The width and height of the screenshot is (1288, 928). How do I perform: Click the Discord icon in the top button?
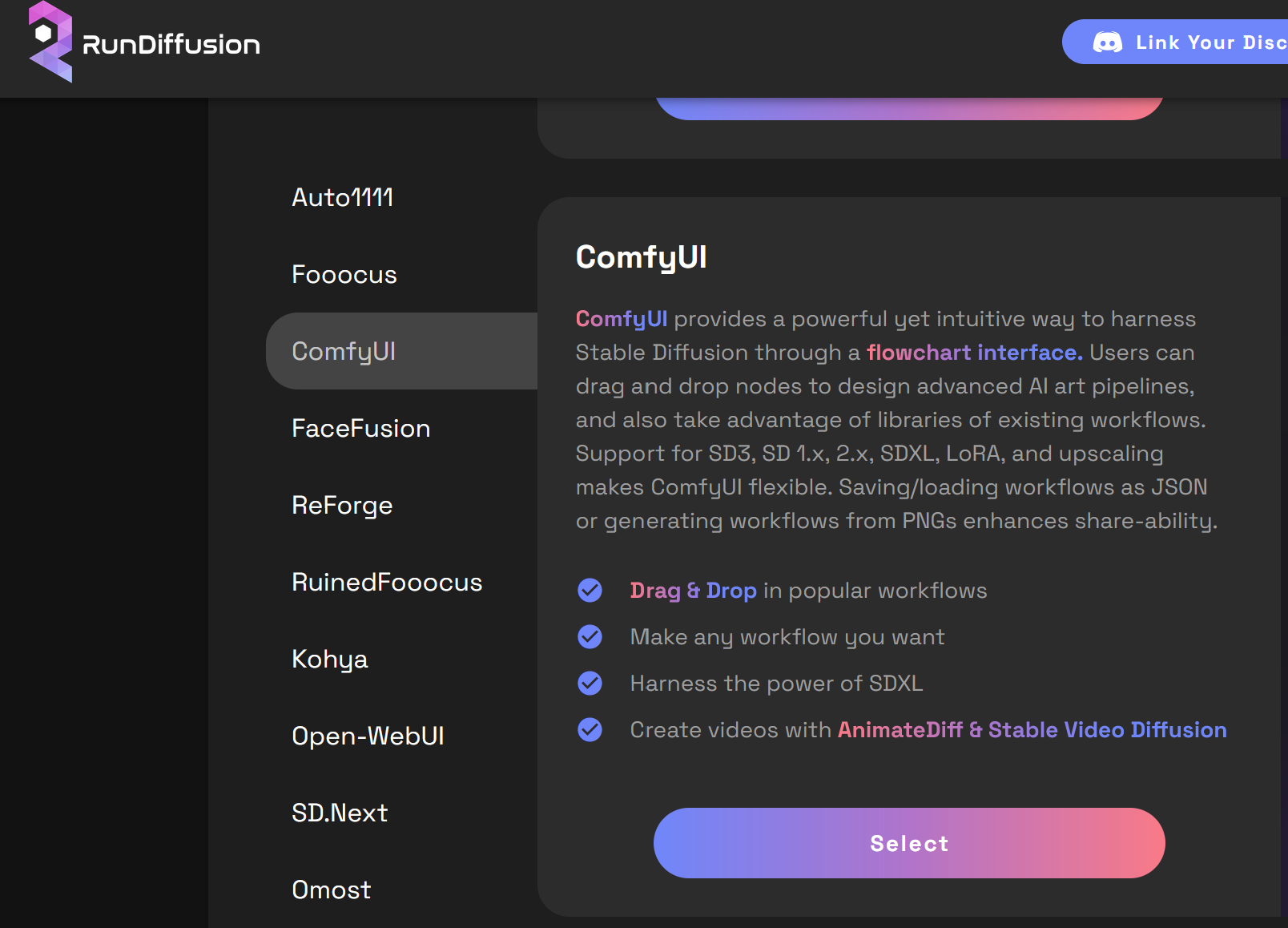point(1108,42)
